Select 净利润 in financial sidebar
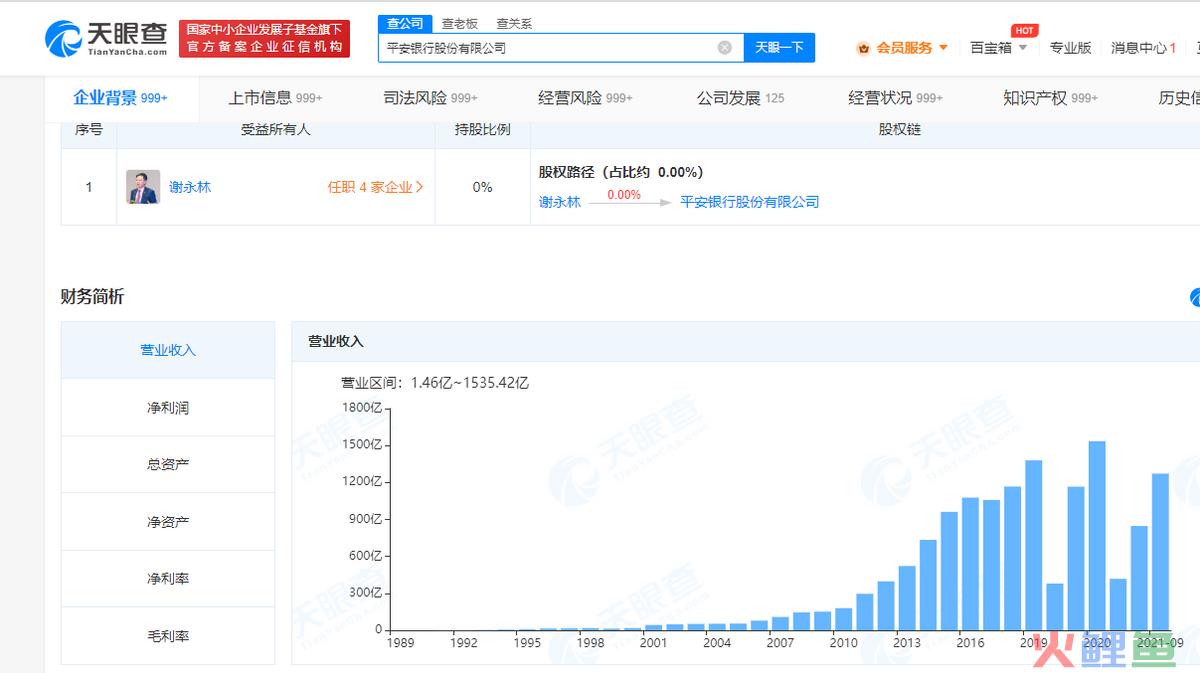 (168, 407)
